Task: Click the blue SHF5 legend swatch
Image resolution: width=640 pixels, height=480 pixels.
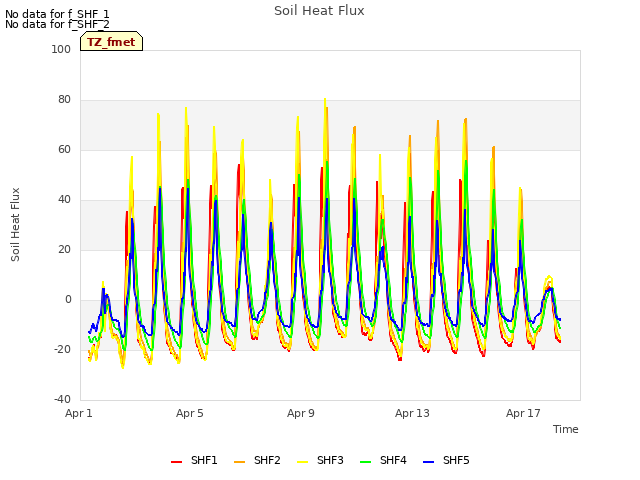Action: click(429, 462)
